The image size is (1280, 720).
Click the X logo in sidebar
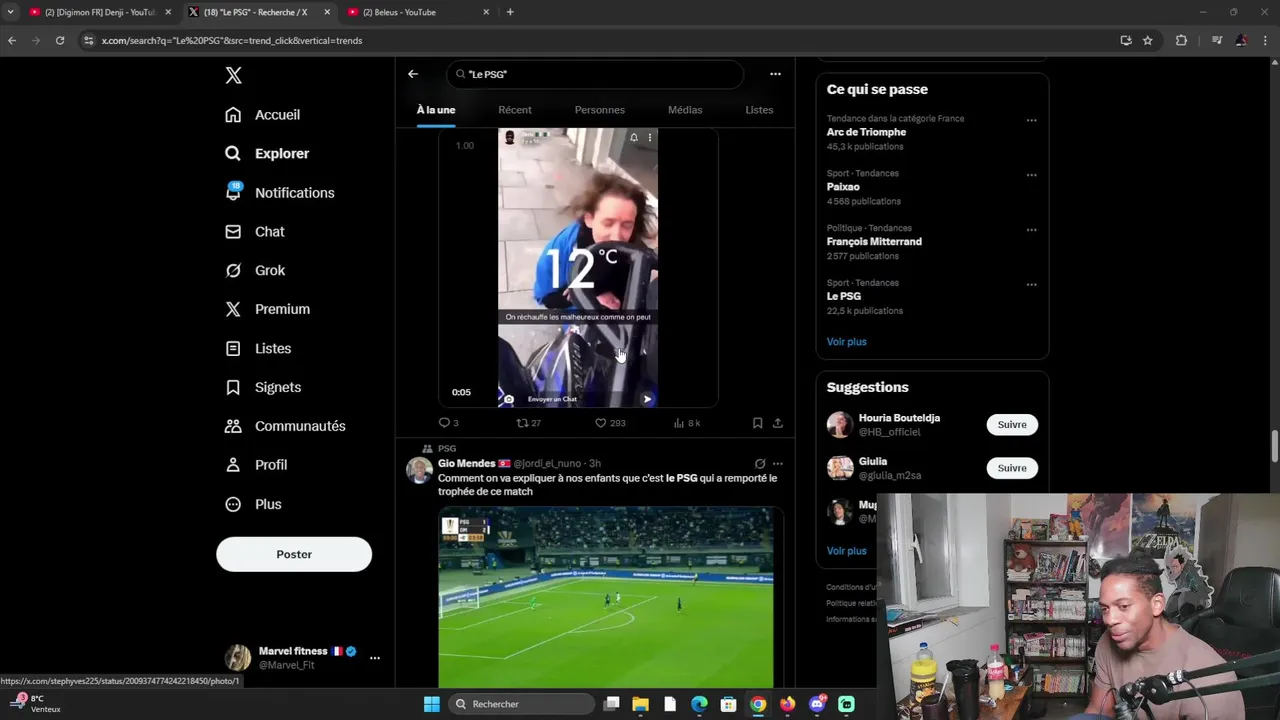(x=233, y=76)
